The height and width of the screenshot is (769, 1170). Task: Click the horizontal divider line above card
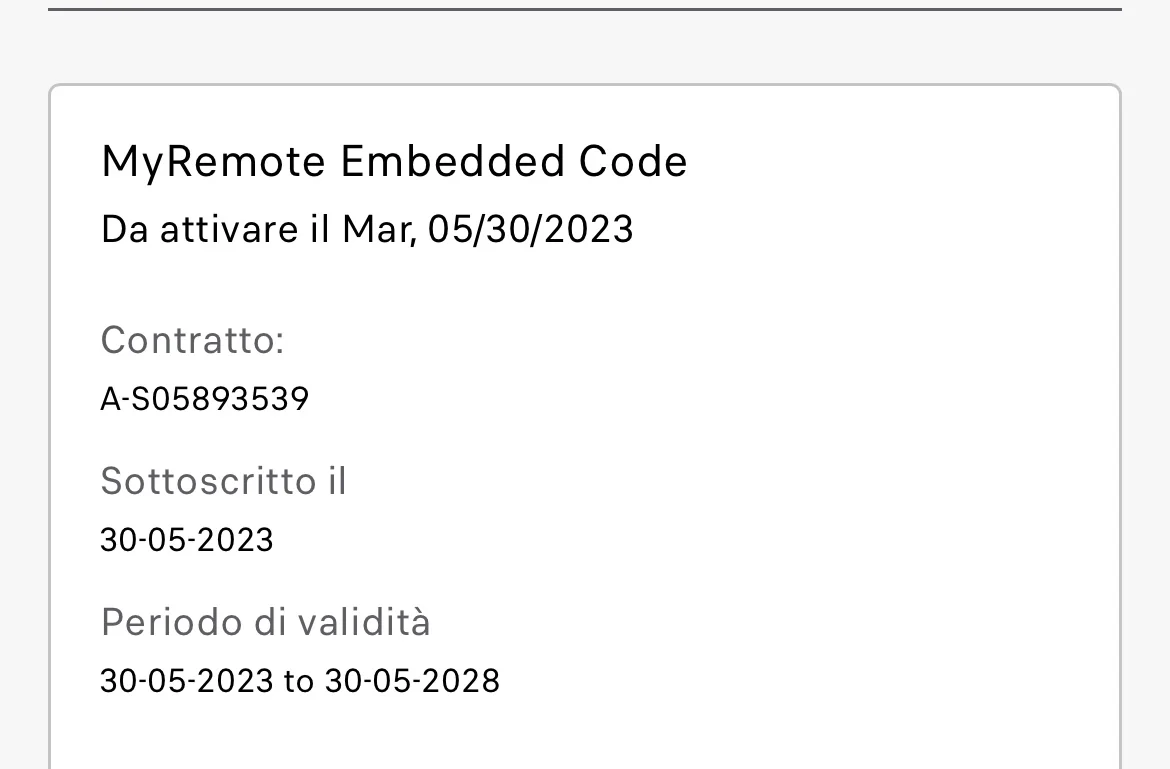585,9
